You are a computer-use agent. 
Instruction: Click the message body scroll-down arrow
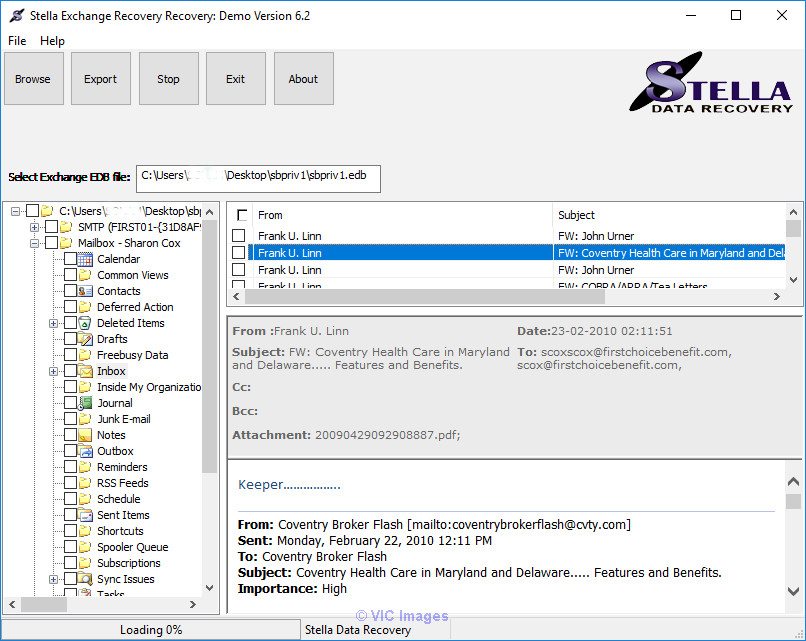[x=794, y=592]
